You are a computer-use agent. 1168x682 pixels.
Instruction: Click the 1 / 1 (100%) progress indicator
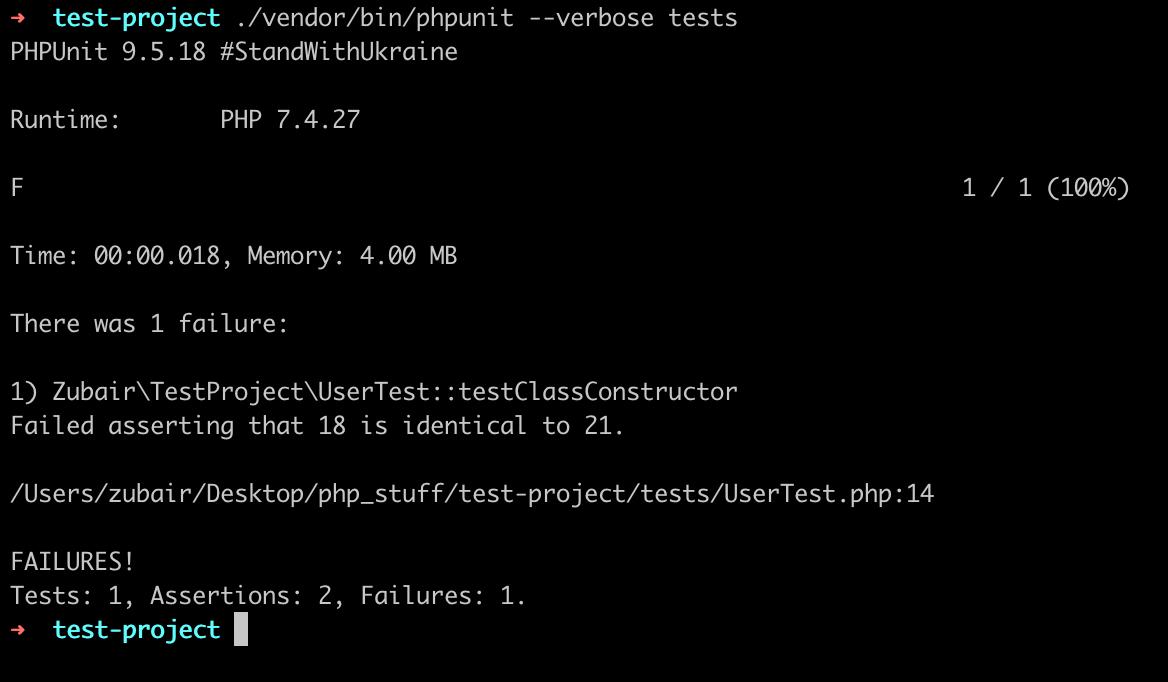1045,188
